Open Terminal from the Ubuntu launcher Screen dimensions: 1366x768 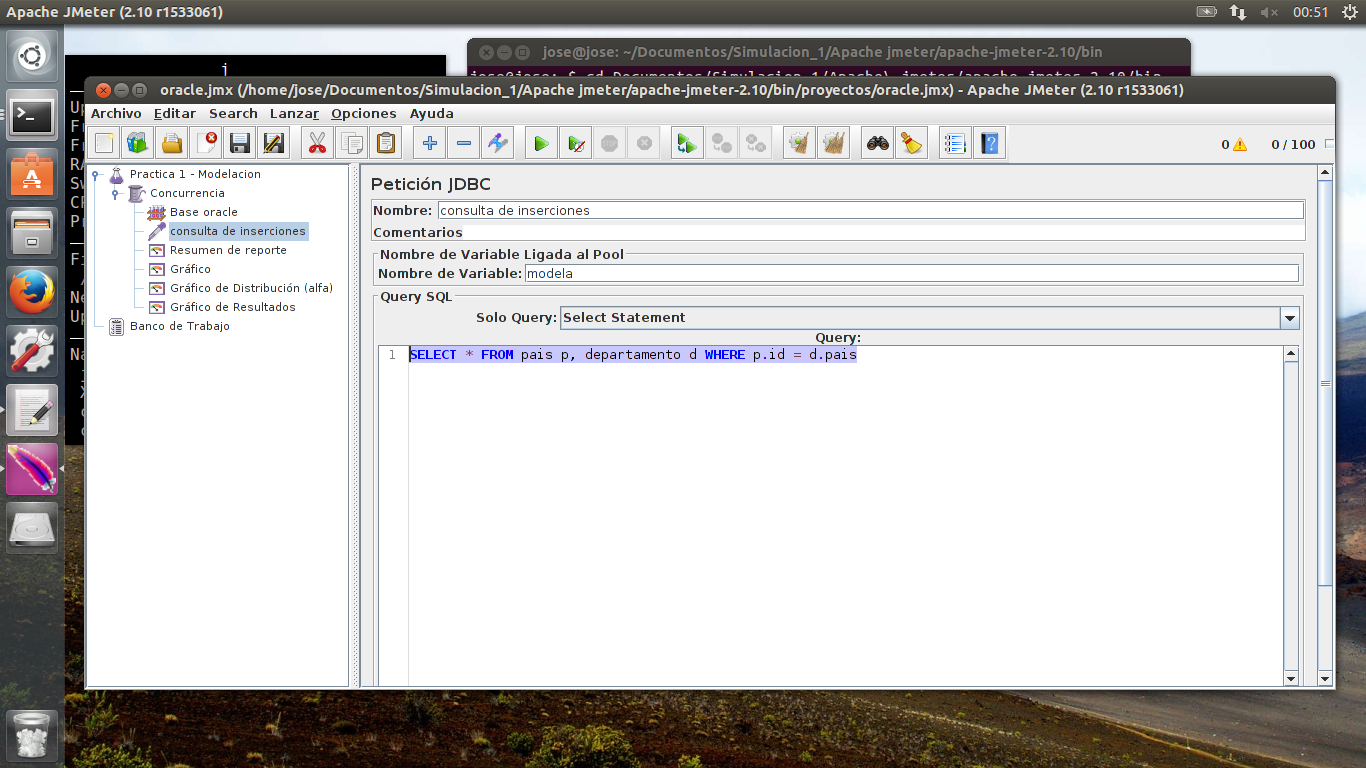pyautogui.click(x=33, y=117)
